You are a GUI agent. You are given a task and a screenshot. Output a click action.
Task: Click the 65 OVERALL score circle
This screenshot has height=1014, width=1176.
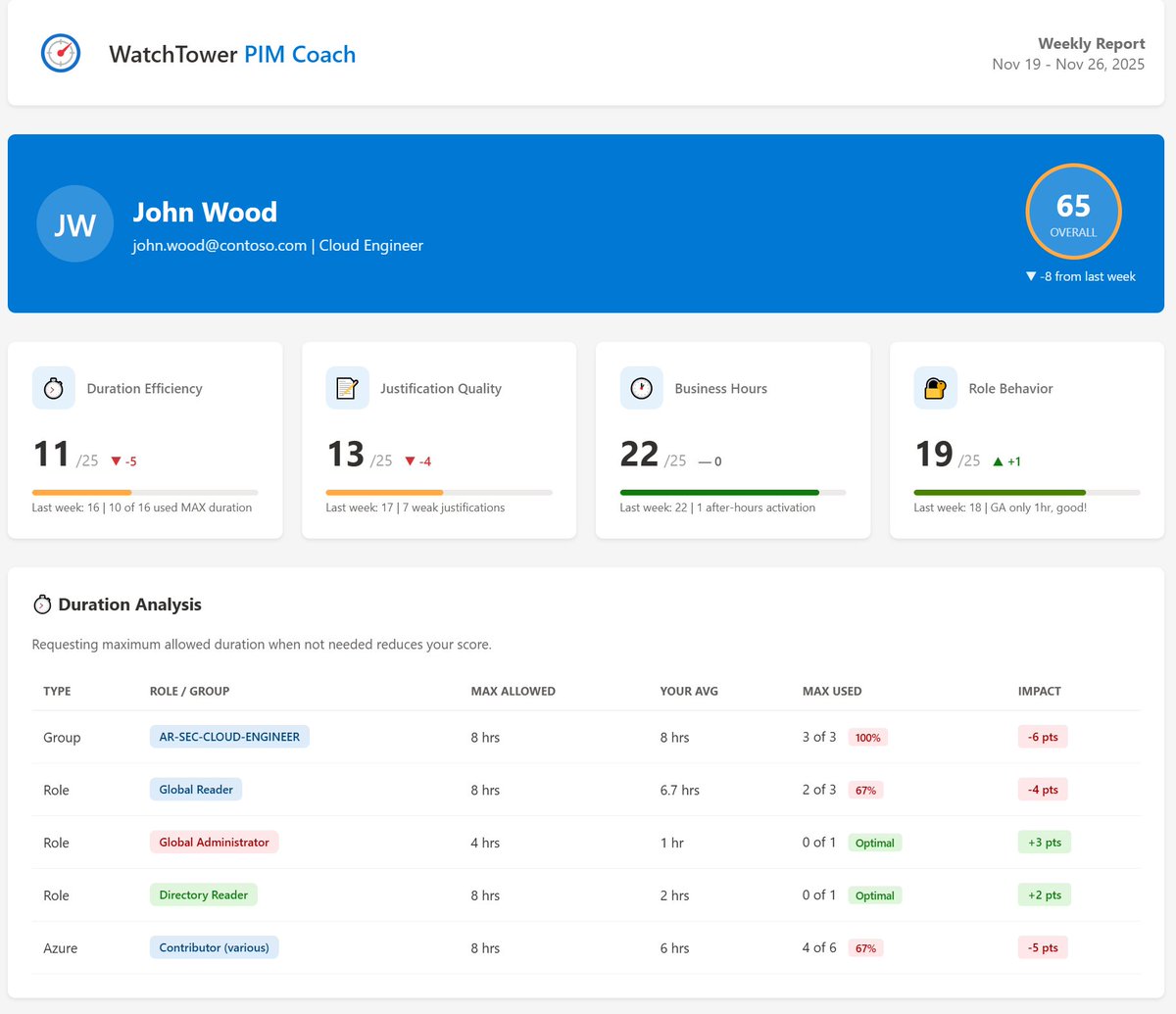point(1073,210)
